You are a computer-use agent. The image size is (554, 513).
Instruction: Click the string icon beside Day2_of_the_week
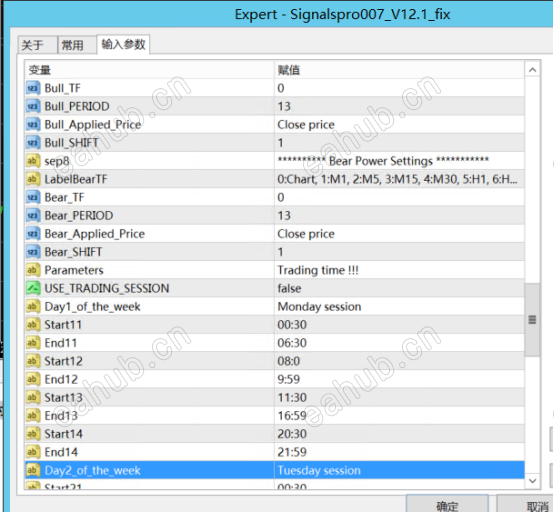click(x=33, y=470)
